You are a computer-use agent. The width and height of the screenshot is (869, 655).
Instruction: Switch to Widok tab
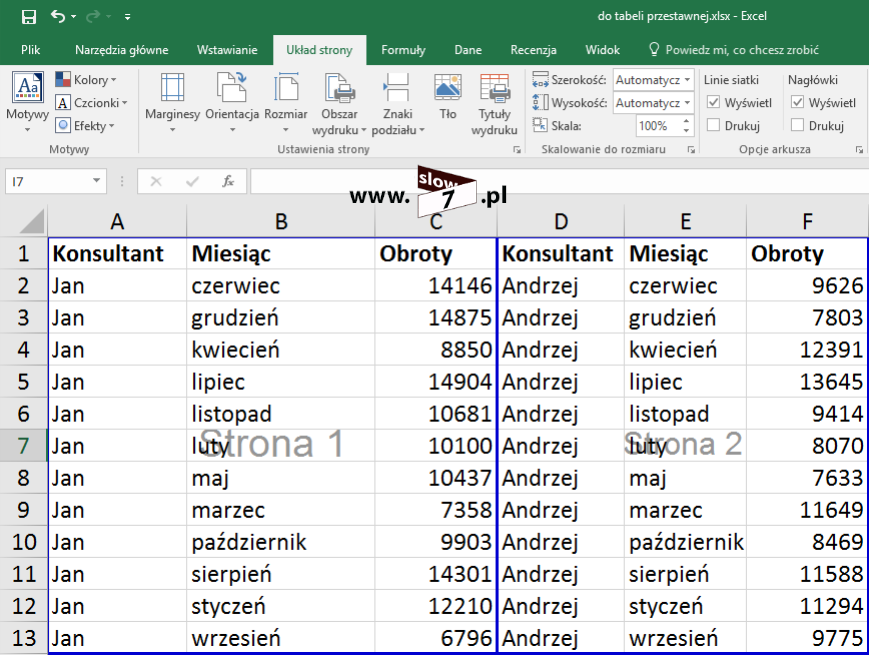tap(602, 50)
